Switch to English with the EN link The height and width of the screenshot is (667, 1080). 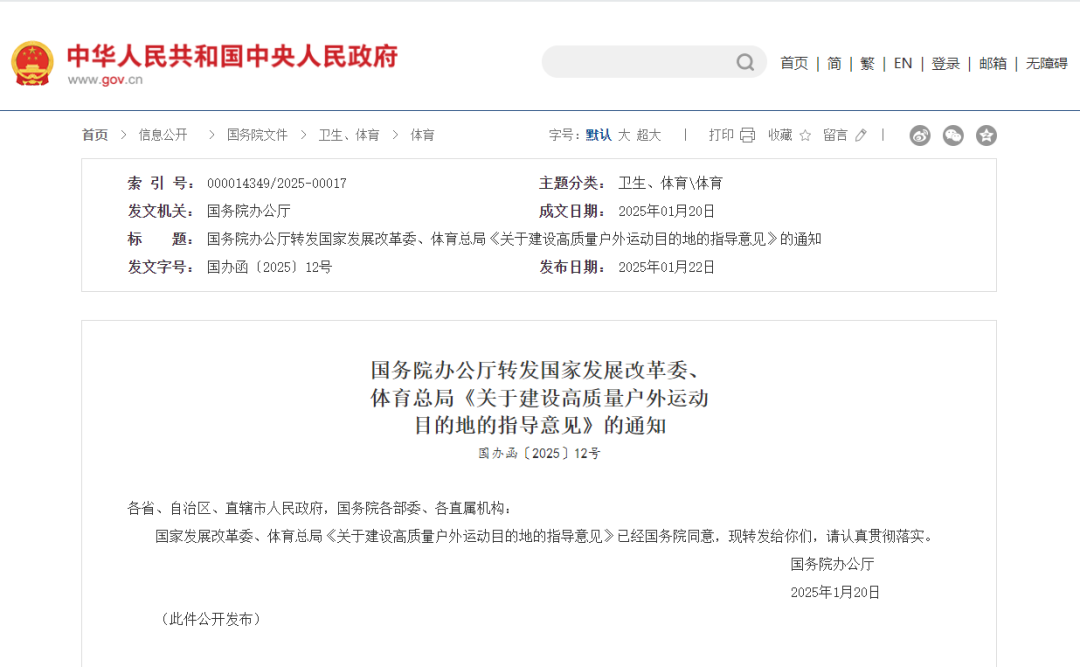[x=902, y=62]
